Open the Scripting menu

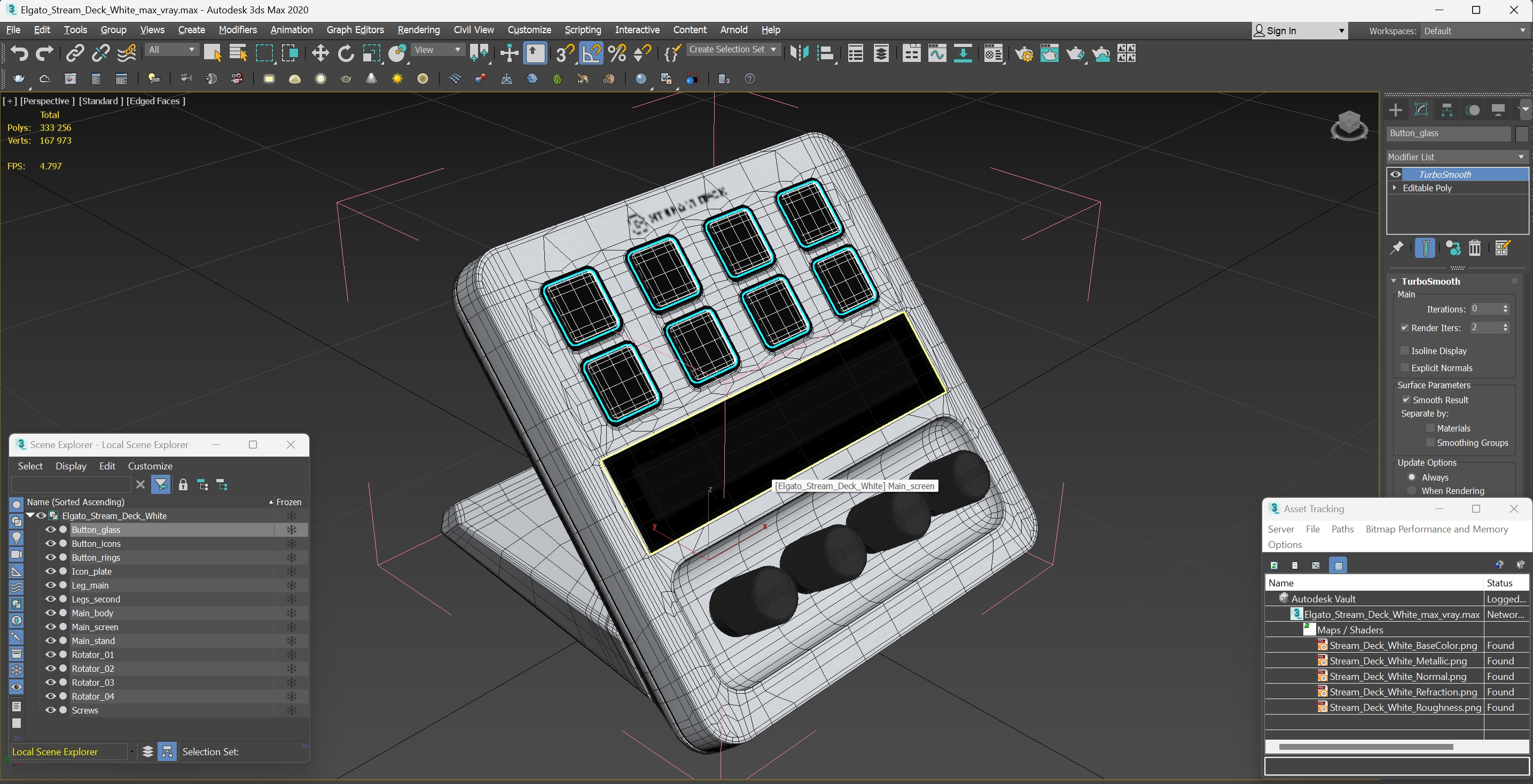(583, 30)
